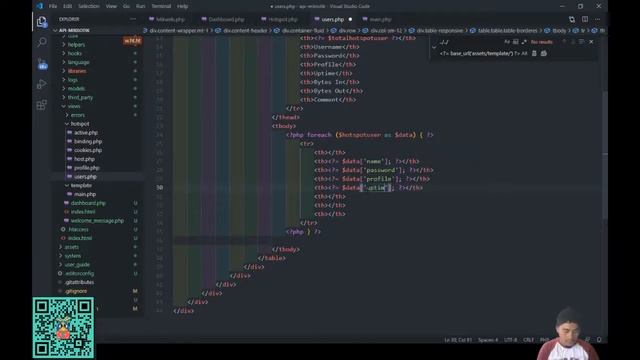Expand the assets folder
The width and height of the screenshot is (640, 360).
[71, 247]
